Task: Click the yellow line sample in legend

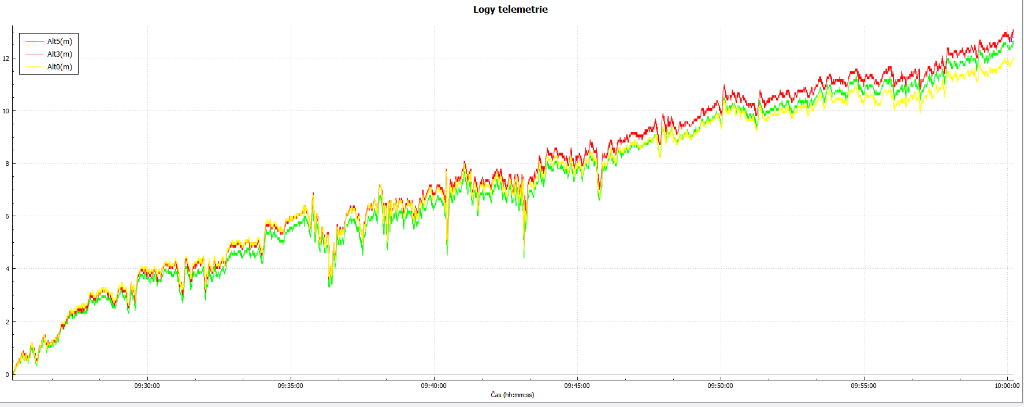Action: click(33, 66)
